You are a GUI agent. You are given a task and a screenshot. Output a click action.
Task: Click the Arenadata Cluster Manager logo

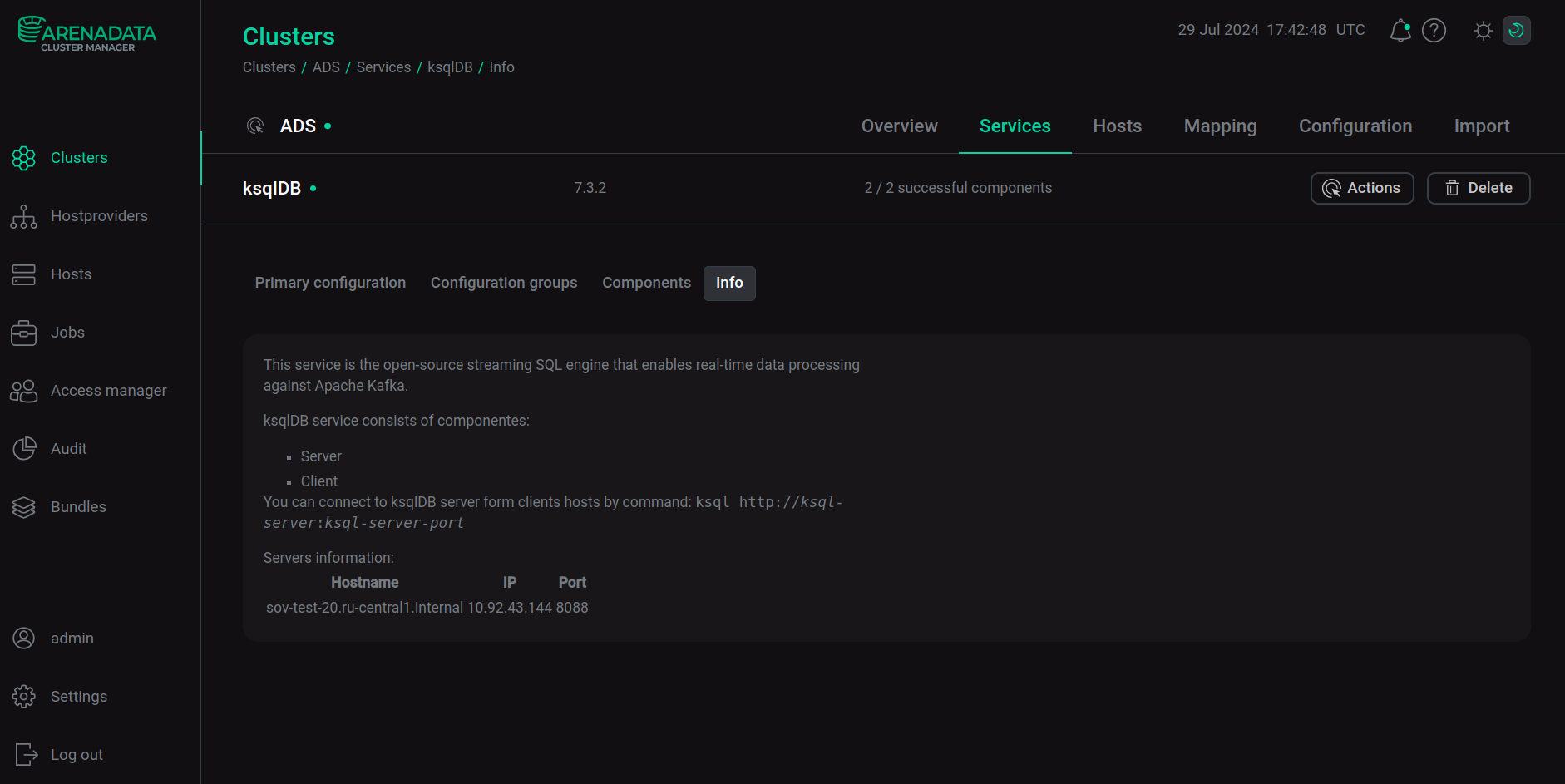(x=87, y=34)
